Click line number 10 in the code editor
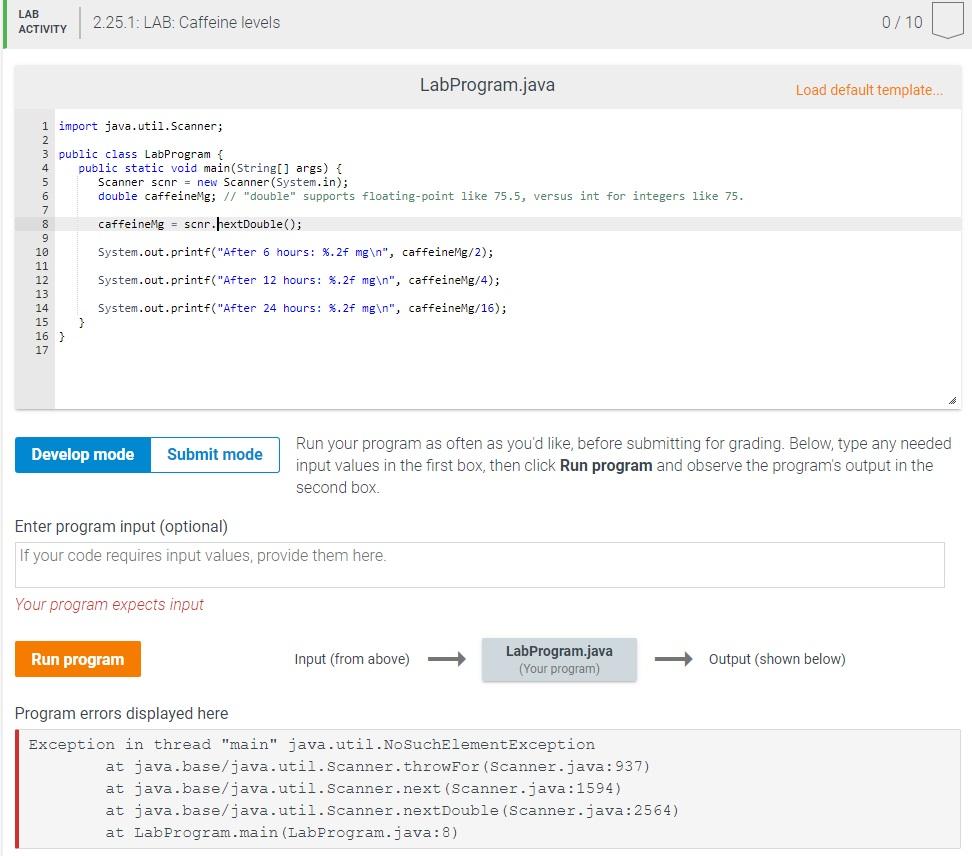This screenshot has width=972, height=856. pyautogui.click(x=42, y=252)
